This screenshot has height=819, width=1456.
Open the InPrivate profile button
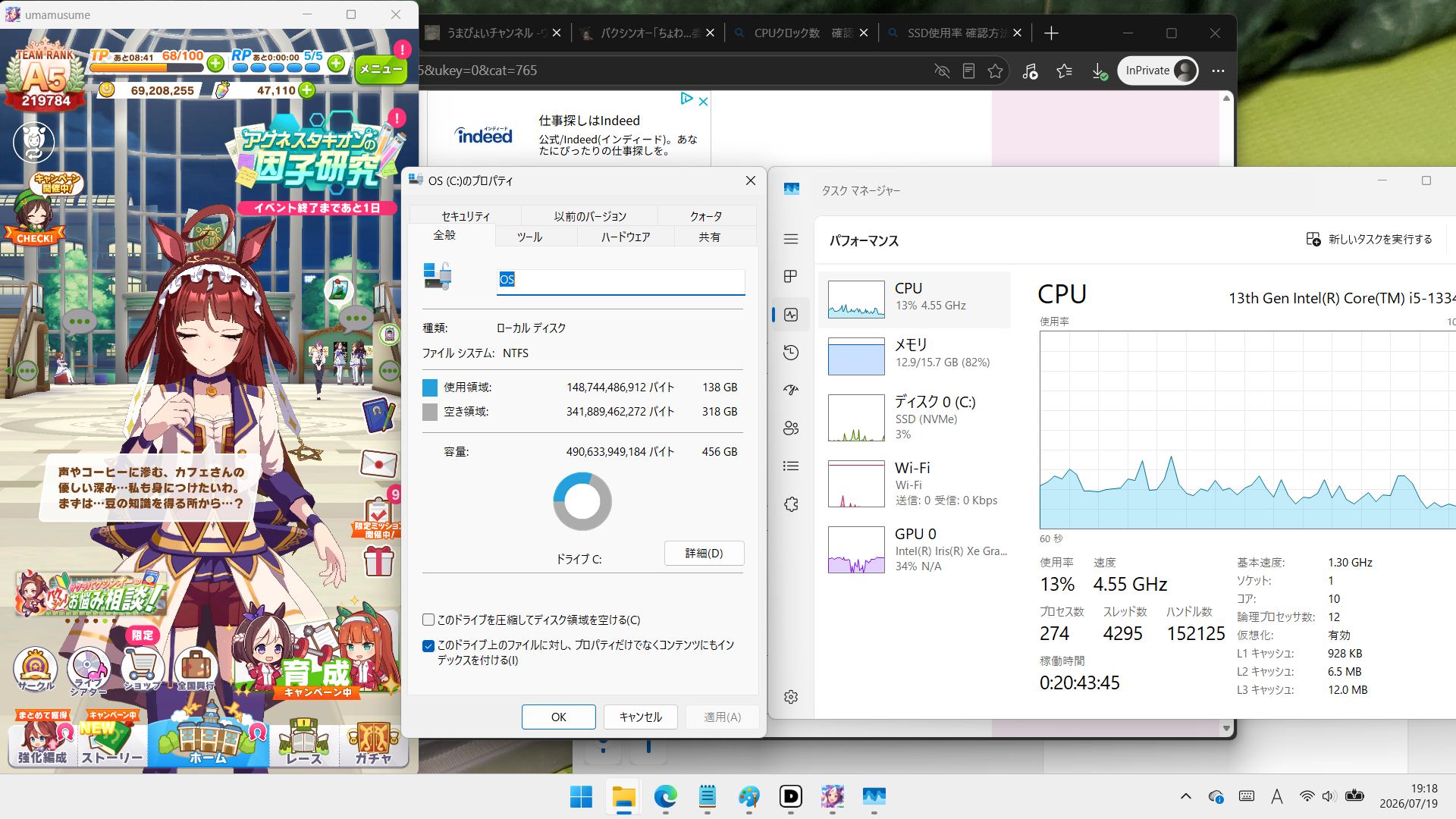[x=1157, y=71]
